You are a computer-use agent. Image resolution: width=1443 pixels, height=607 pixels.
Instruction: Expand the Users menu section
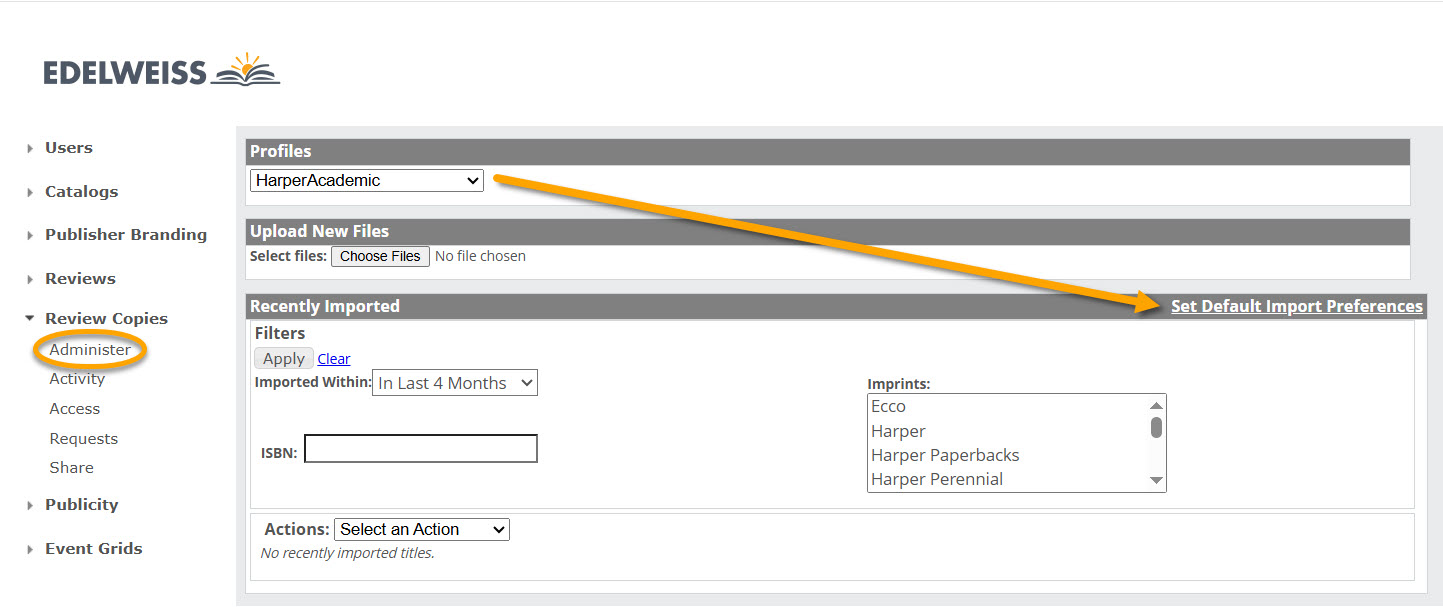coord(68,148)
